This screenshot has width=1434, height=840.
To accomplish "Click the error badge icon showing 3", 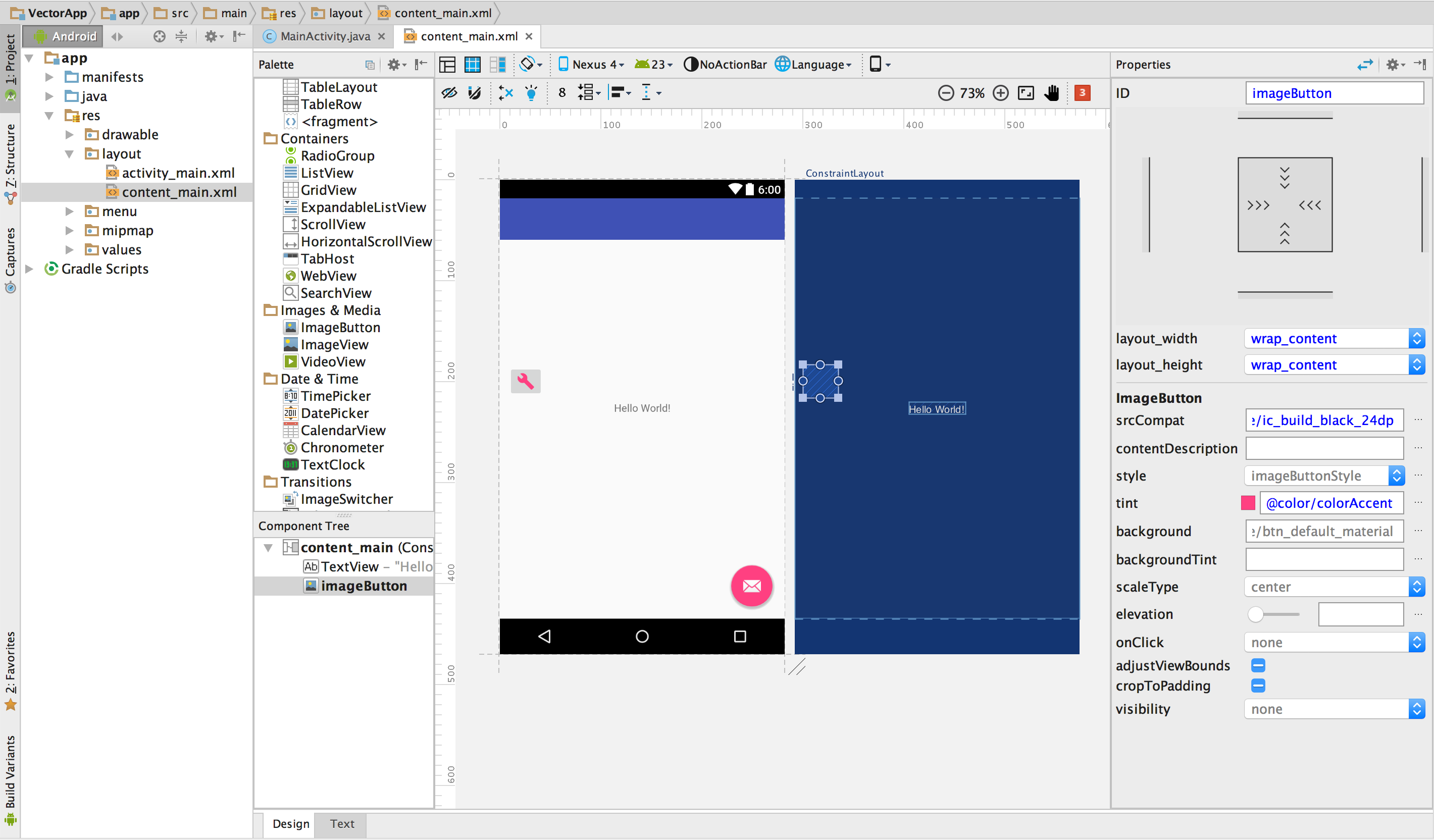I will pos(1083,93).
